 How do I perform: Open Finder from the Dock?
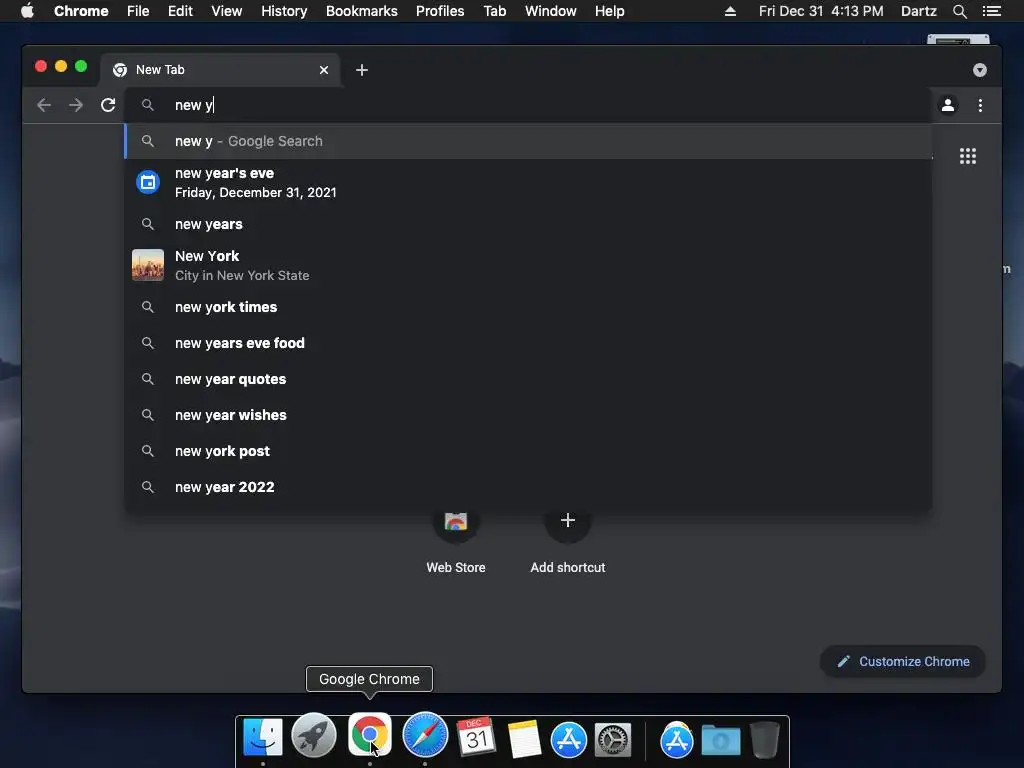pos(263,737)
